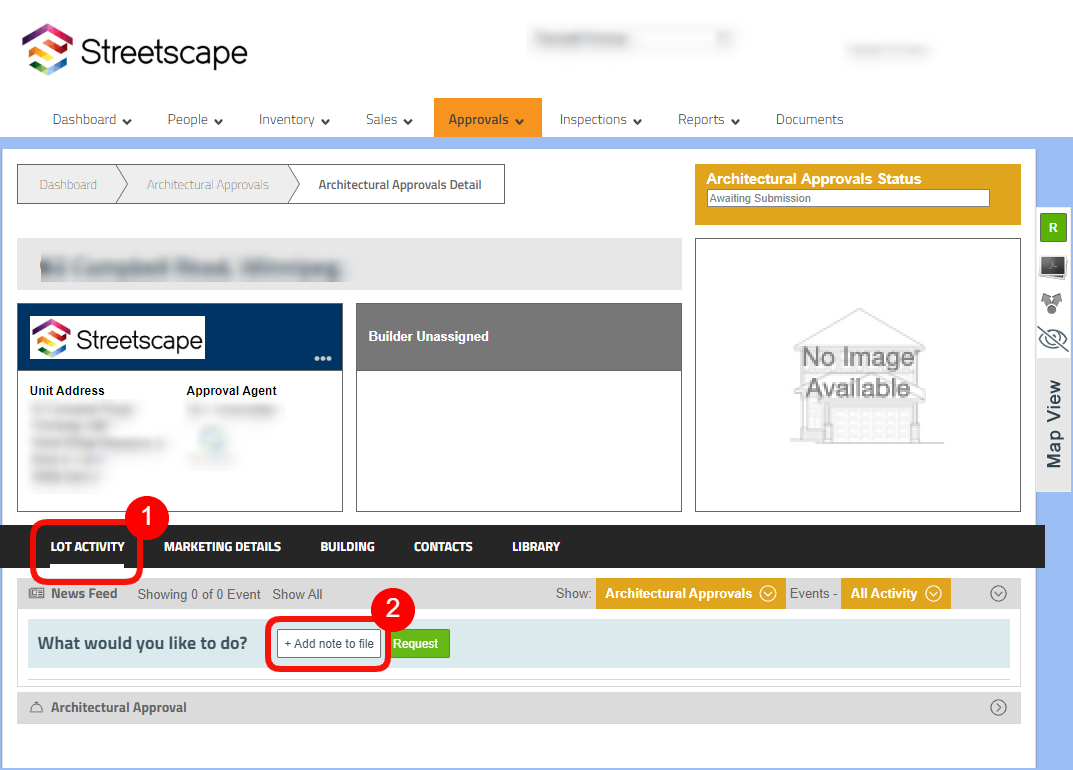The height and width of the screenshot is (770, 1073).
Task: Click the Show All link
Action: [297, 594]
